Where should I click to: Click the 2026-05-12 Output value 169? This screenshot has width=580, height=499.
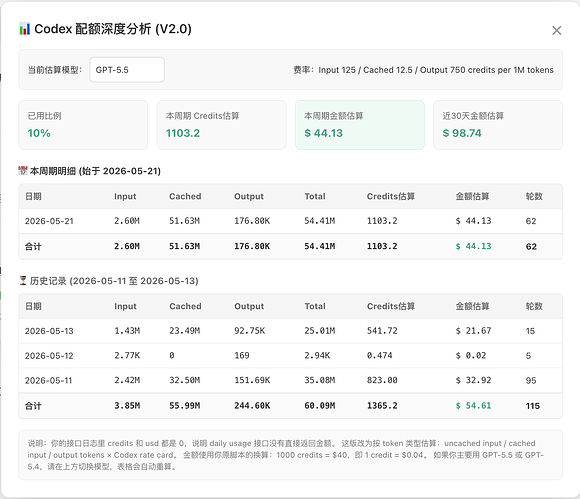coord(242,355)
